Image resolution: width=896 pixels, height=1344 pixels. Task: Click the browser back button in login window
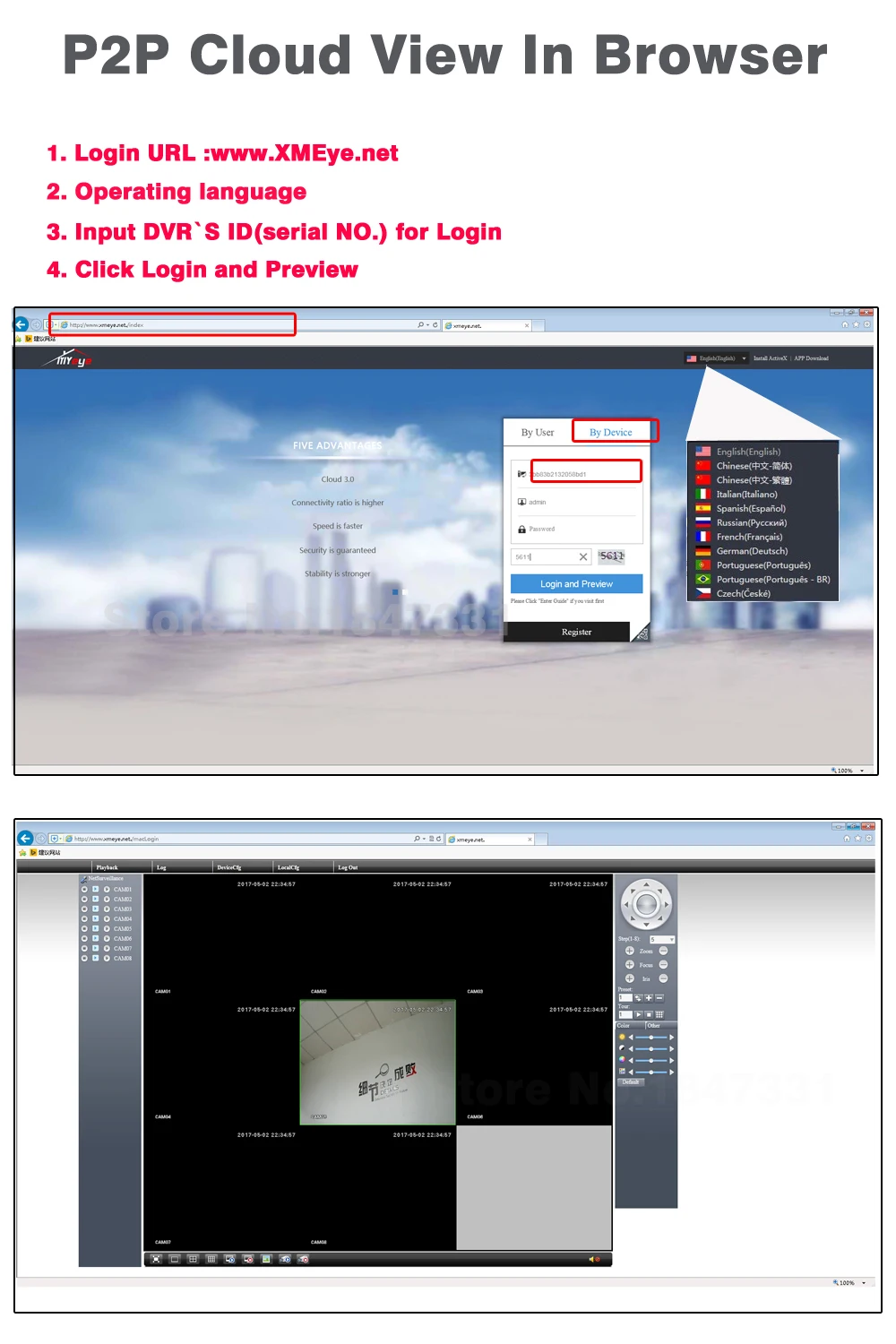22,324
